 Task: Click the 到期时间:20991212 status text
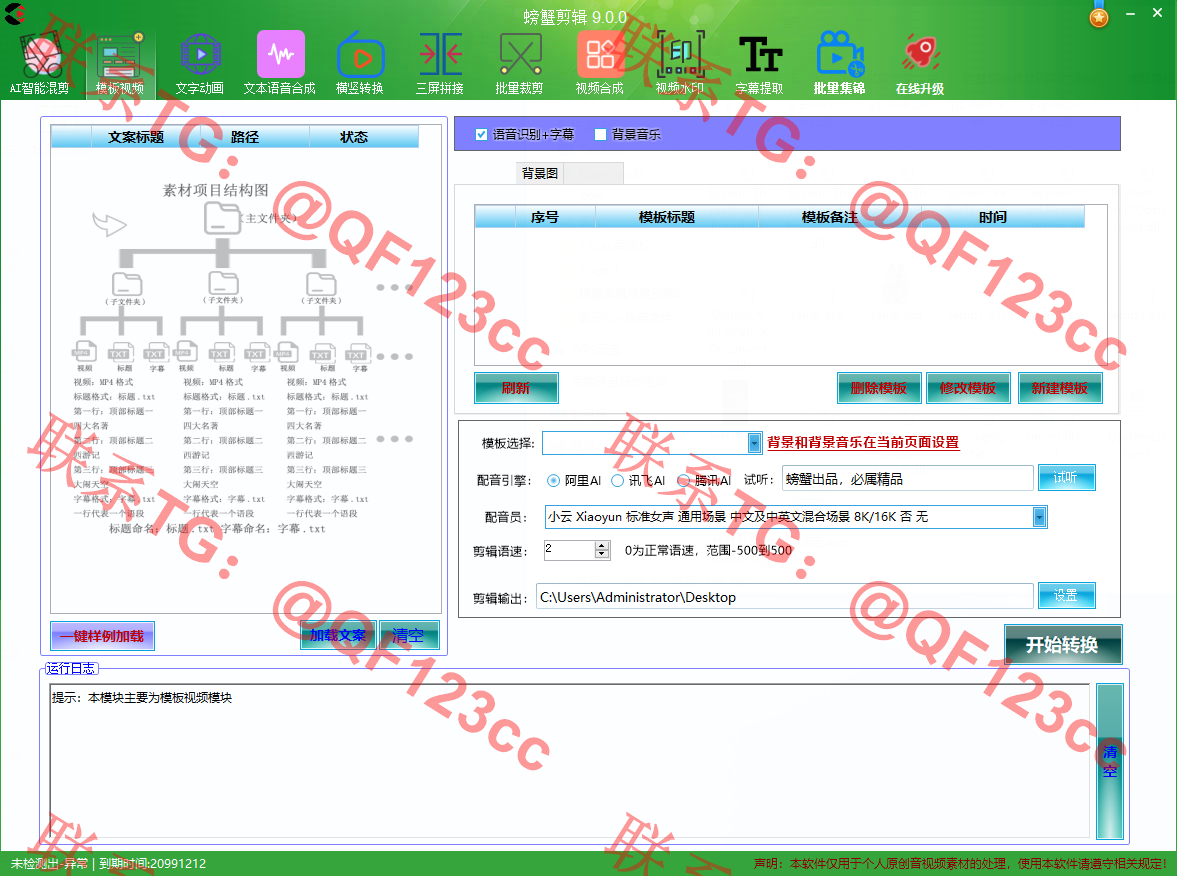pos(153,864)
